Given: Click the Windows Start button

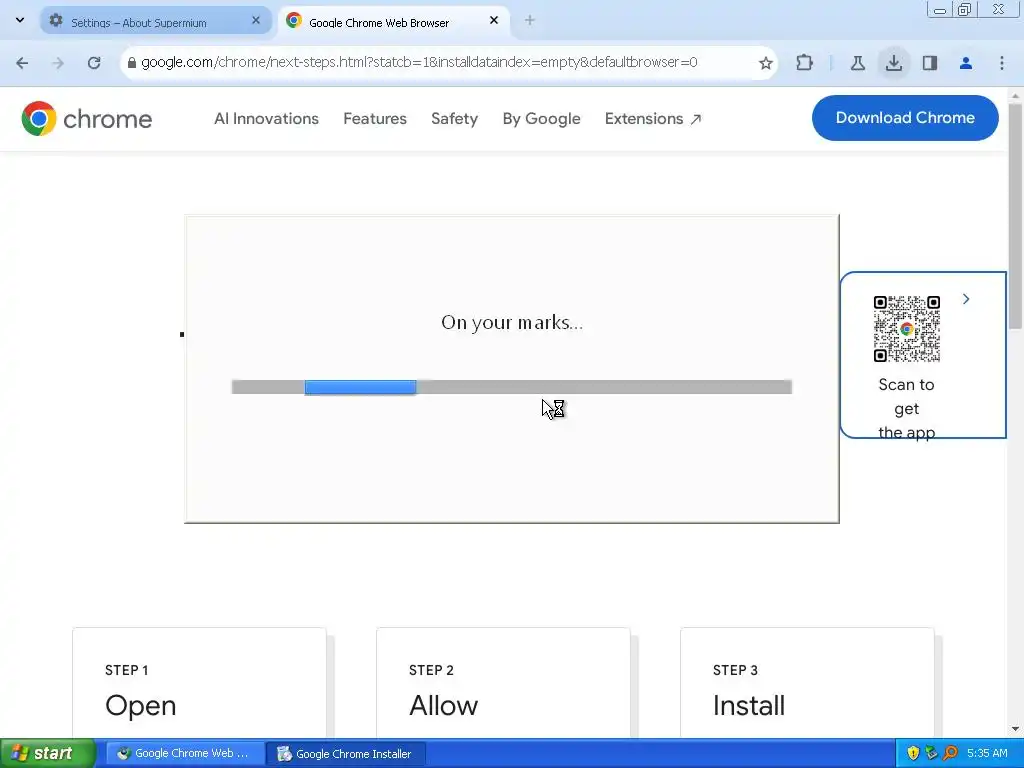Looking at the screenshot, I should [x=48, y=754].
